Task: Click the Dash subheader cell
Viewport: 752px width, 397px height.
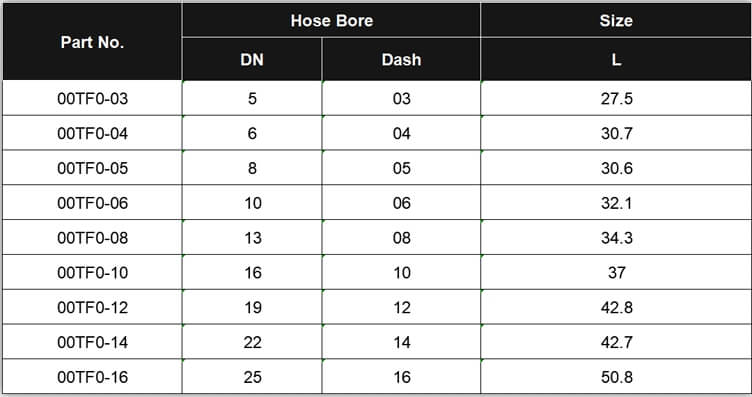Action: point(401,59)
